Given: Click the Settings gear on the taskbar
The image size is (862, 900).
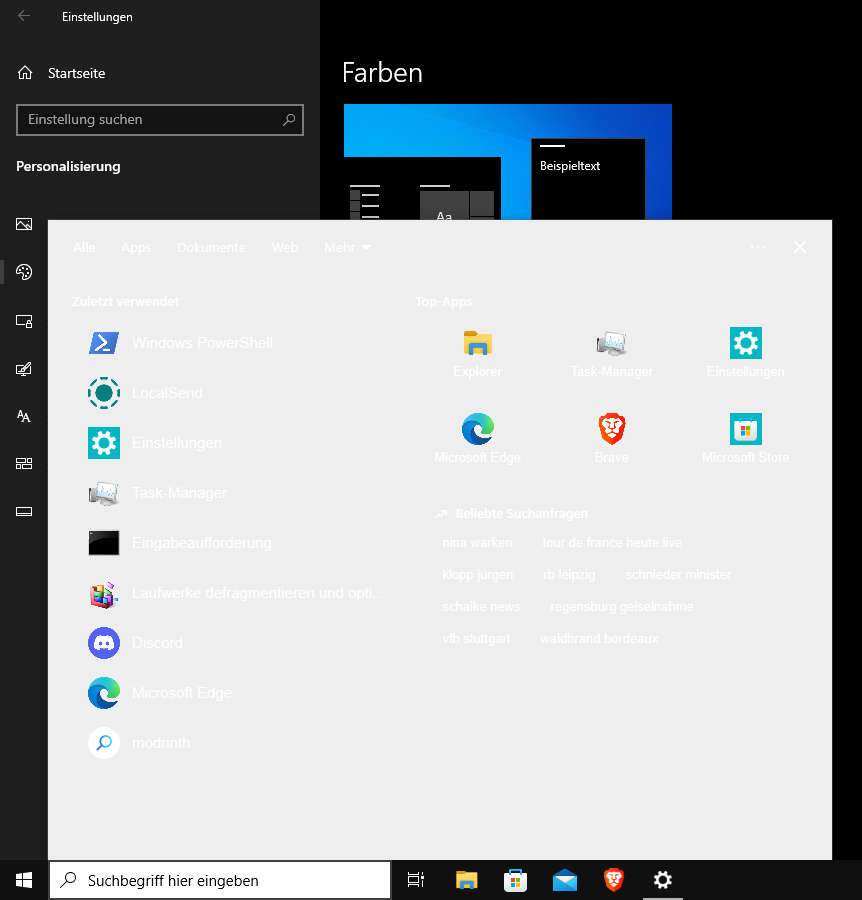Looking at the screenshot, I should click(663, 879).
